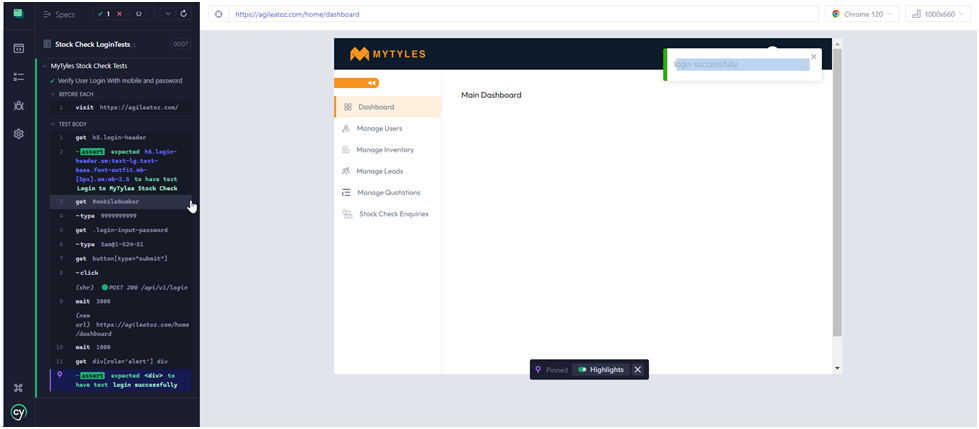Click the Cypress 'cy' logo
This screenshot has width=979, height=429.
coord(19,412)
